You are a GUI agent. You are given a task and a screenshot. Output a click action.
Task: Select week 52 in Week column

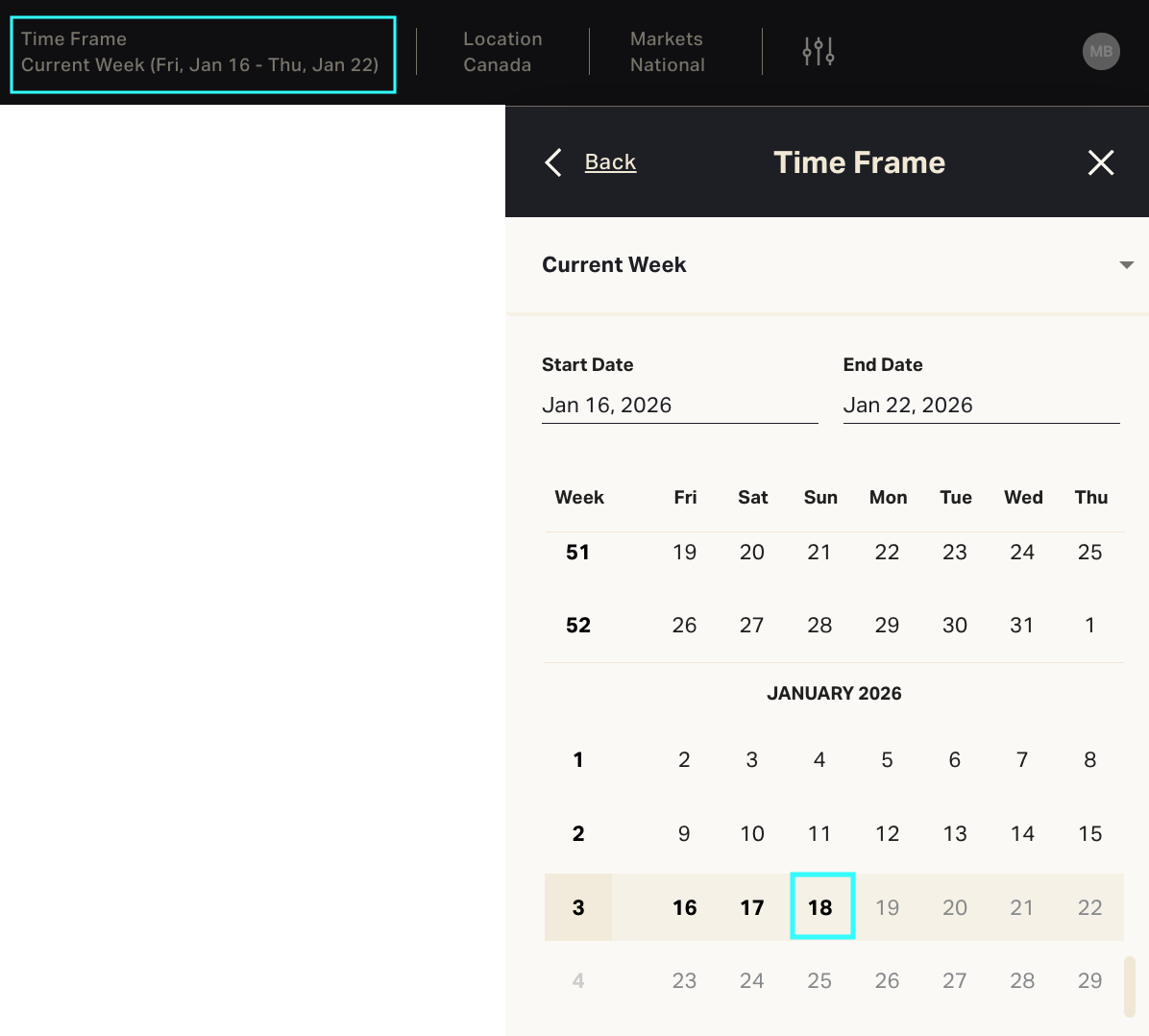578,626
